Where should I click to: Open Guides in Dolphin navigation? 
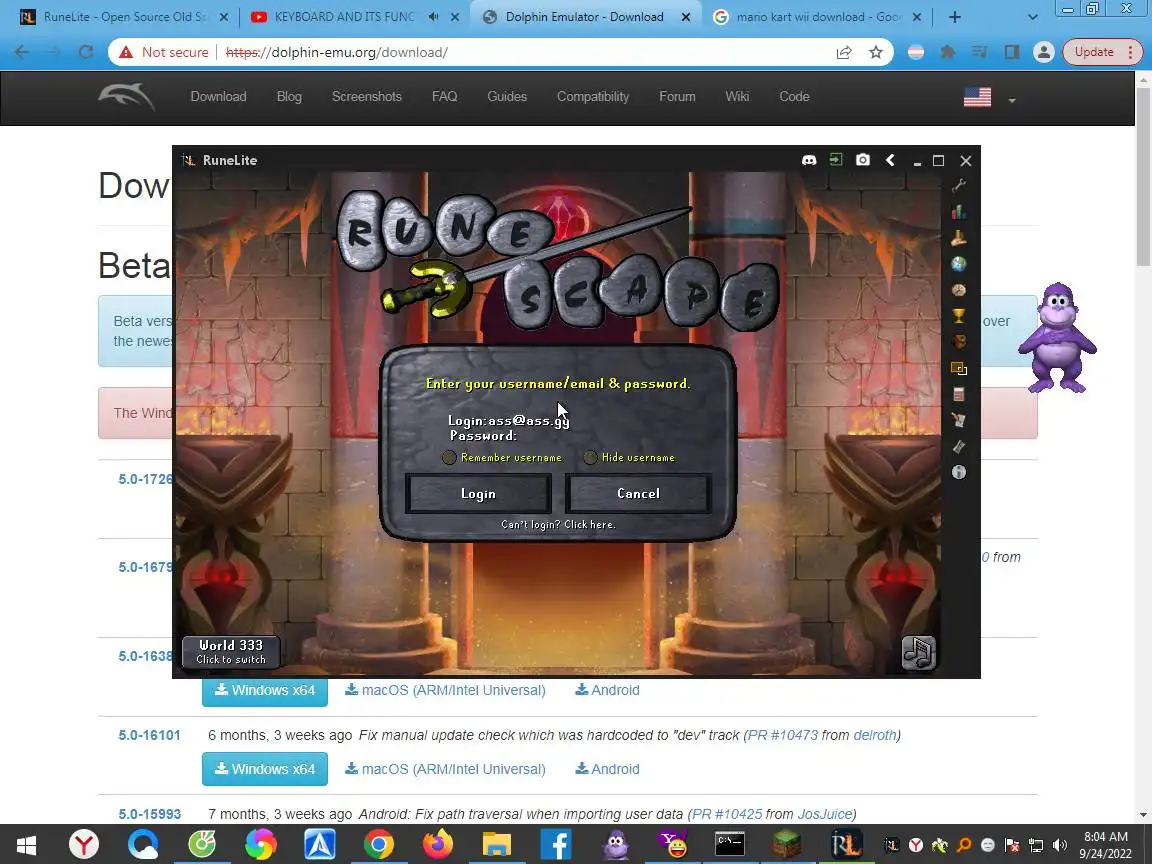point(507,96)
